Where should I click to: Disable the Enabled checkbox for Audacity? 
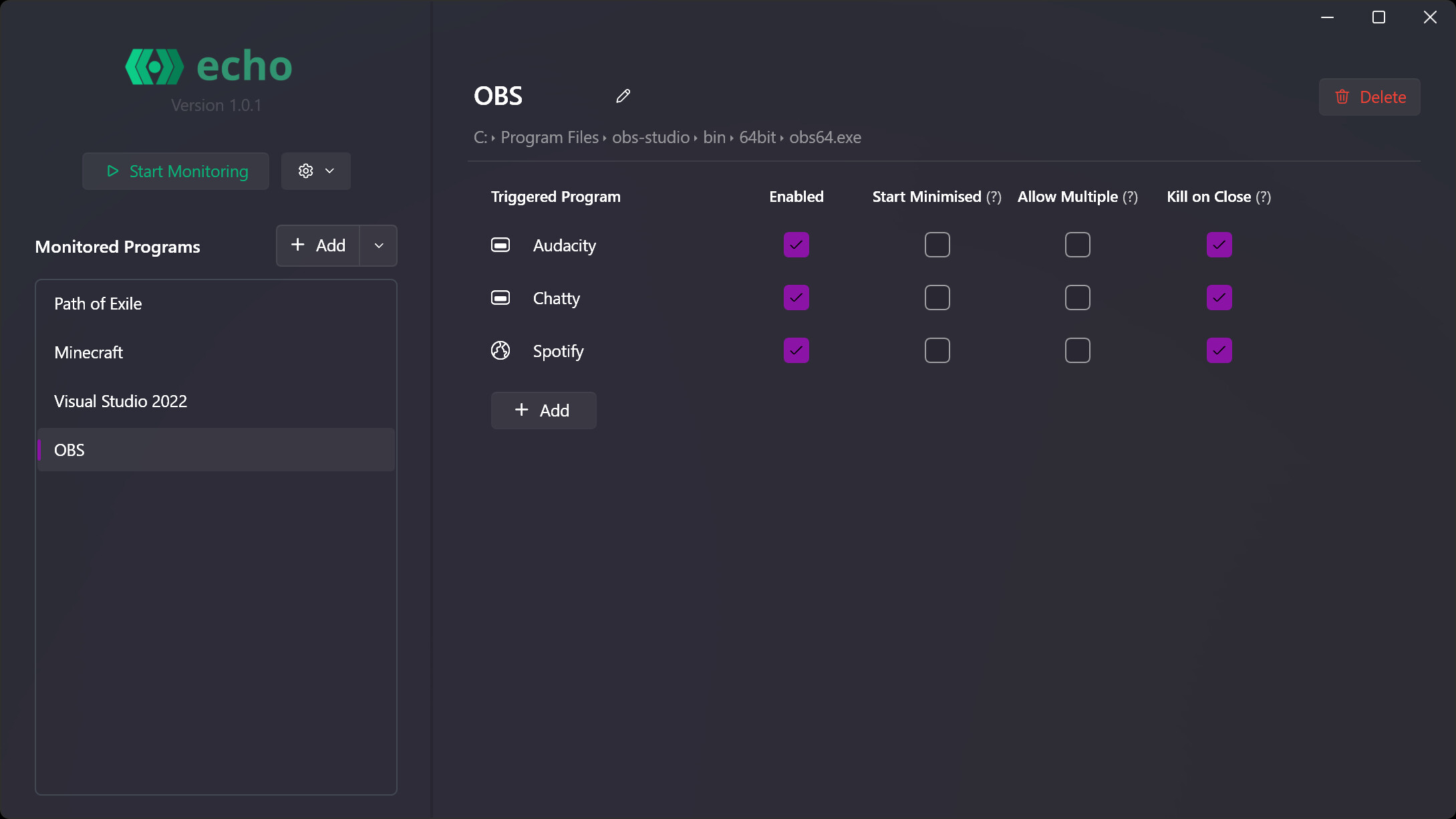(x=796, y=245)
